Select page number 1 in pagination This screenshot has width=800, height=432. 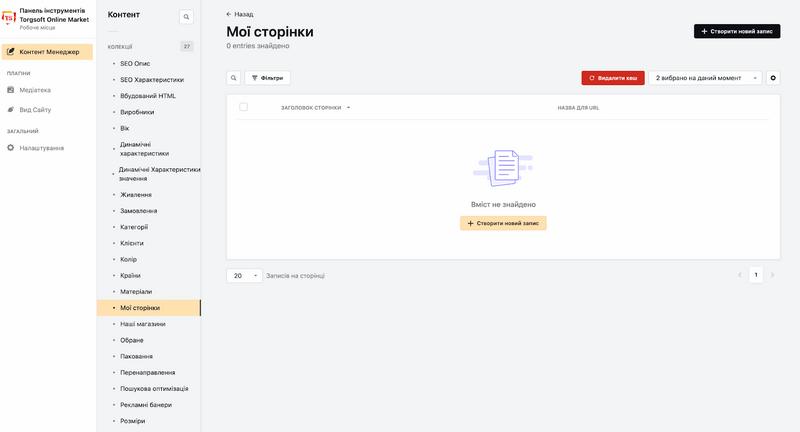click(756, 275)
